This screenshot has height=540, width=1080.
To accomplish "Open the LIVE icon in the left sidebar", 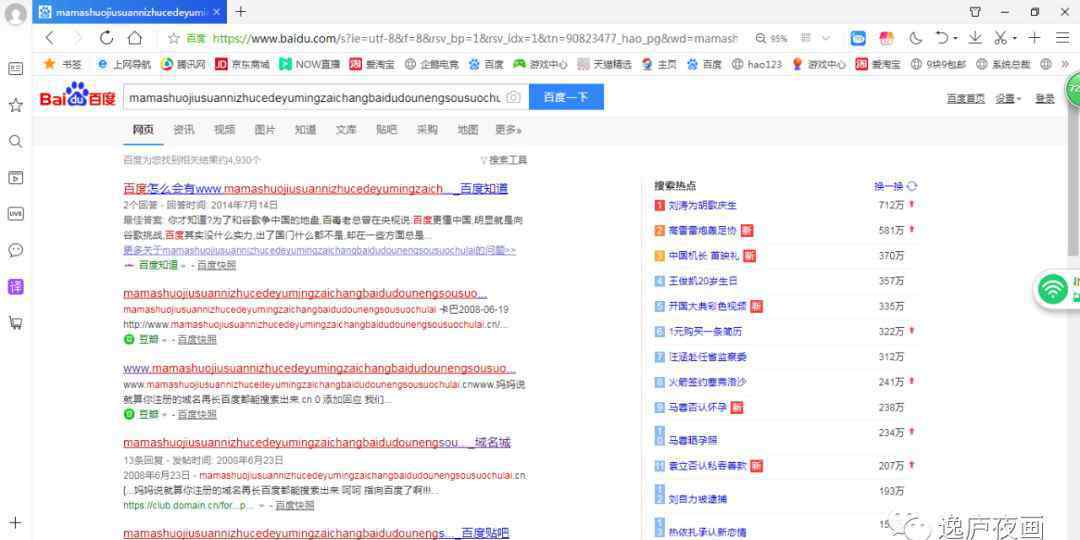I will [15, 214].
